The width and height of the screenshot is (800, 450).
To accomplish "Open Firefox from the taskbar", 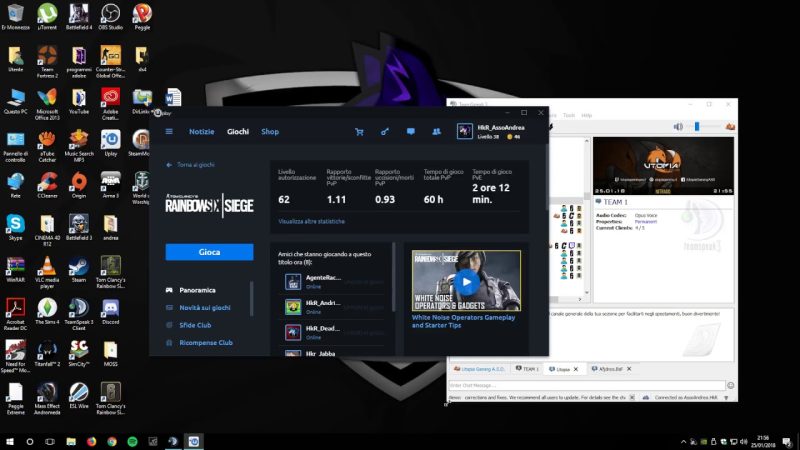I will pos(91,441).
